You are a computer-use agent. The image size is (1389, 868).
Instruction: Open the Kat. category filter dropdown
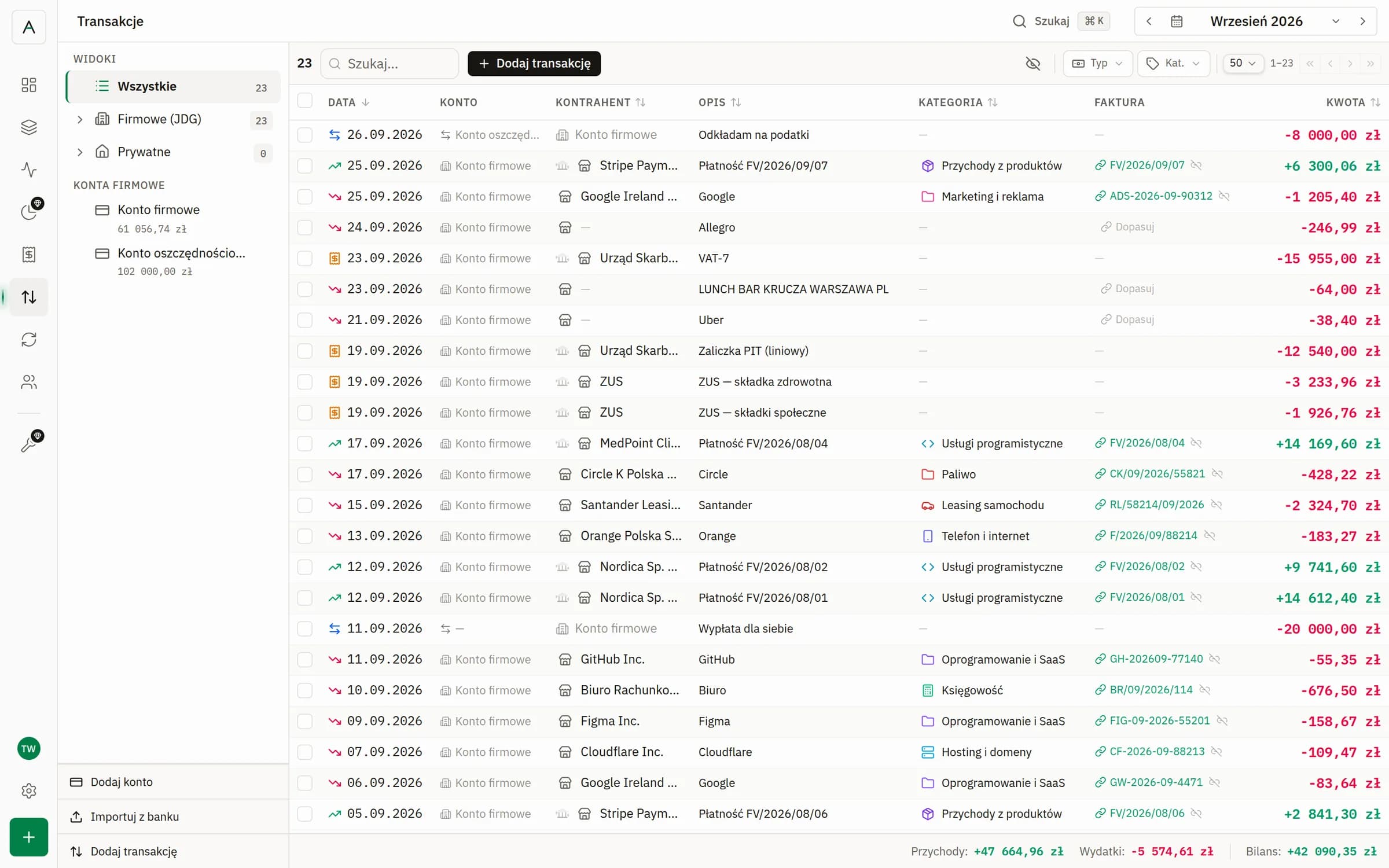1173,63
